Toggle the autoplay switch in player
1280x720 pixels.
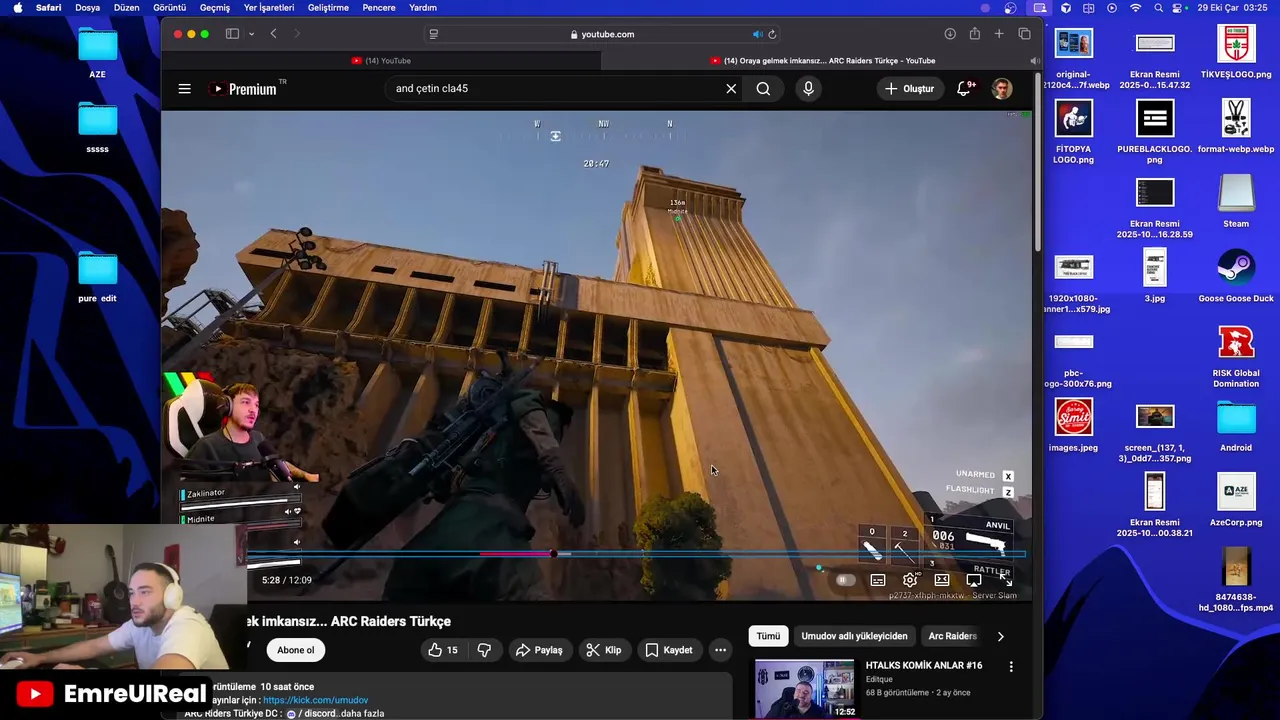click(x=845, y=580)
